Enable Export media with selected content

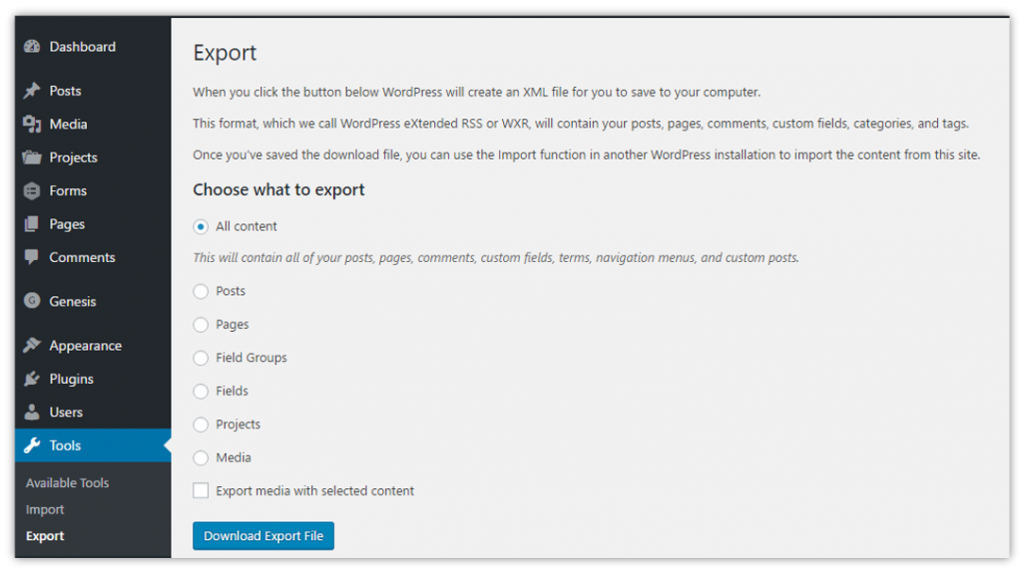(200, 491)
